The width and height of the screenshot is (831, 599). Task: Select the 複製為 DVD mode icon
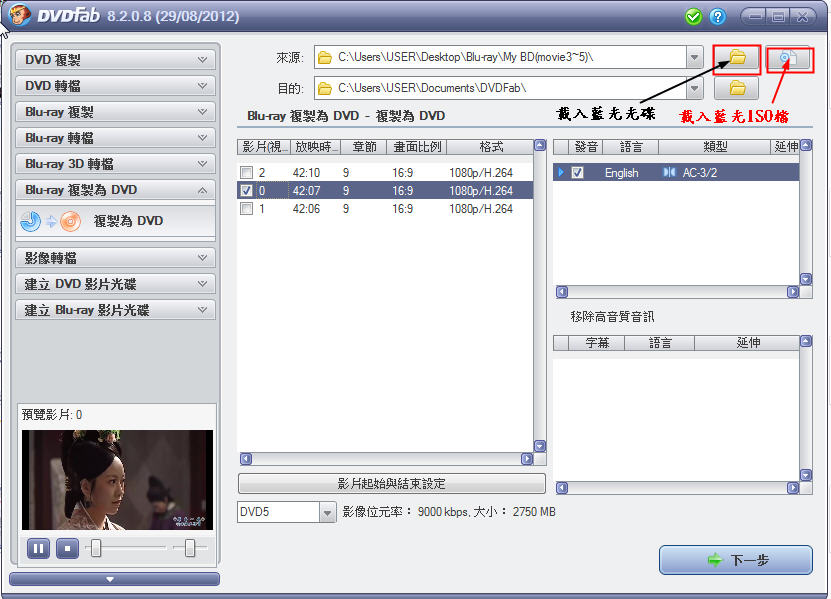point(50,221)
